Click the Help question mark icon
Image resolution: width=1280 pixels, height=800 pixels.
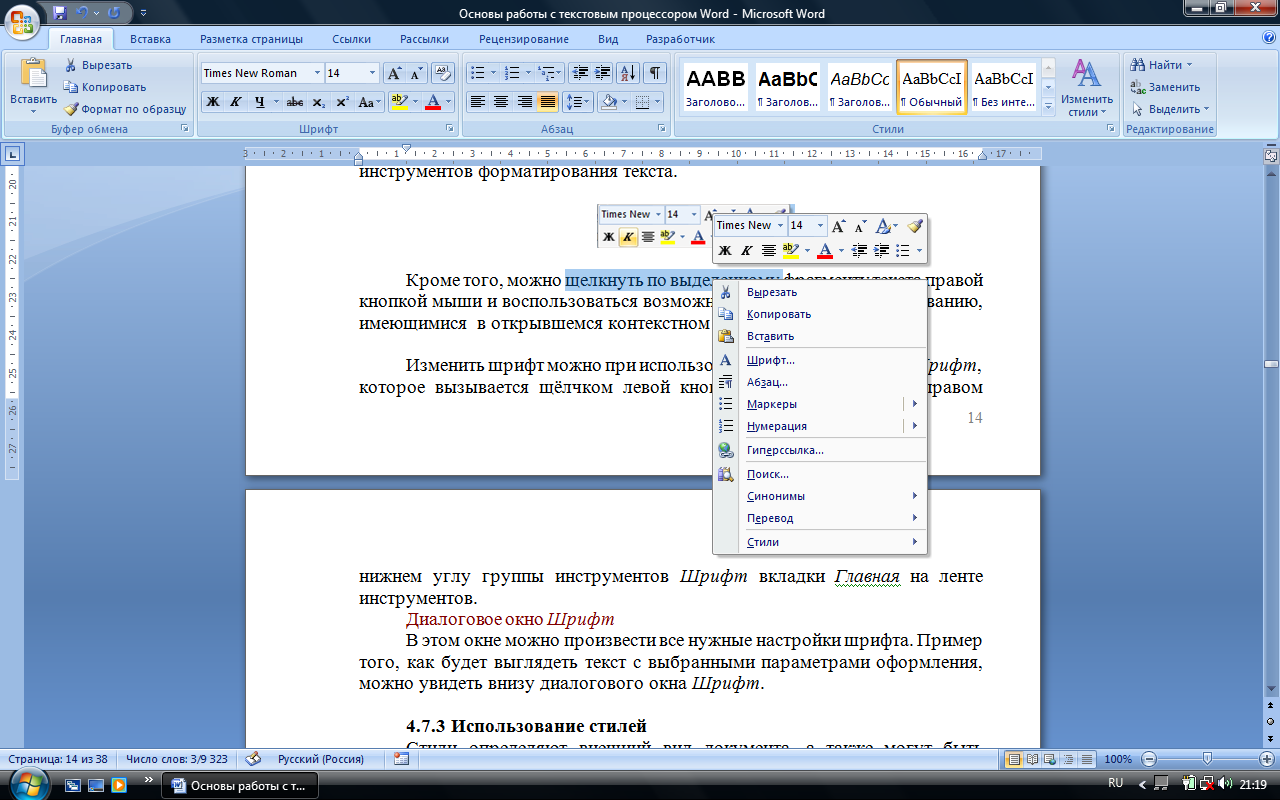[x=1268, y=38]
